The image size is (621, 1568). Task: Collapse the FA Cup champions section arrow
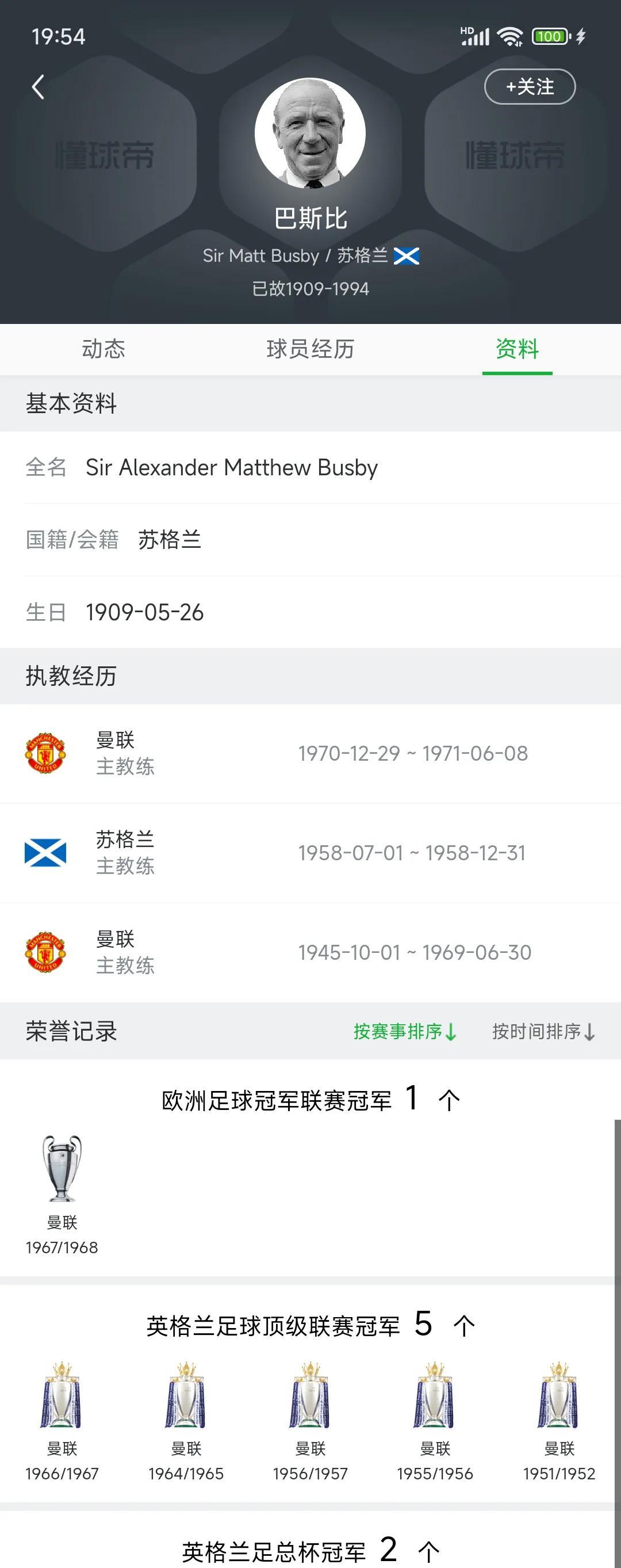click(429, 1551)
